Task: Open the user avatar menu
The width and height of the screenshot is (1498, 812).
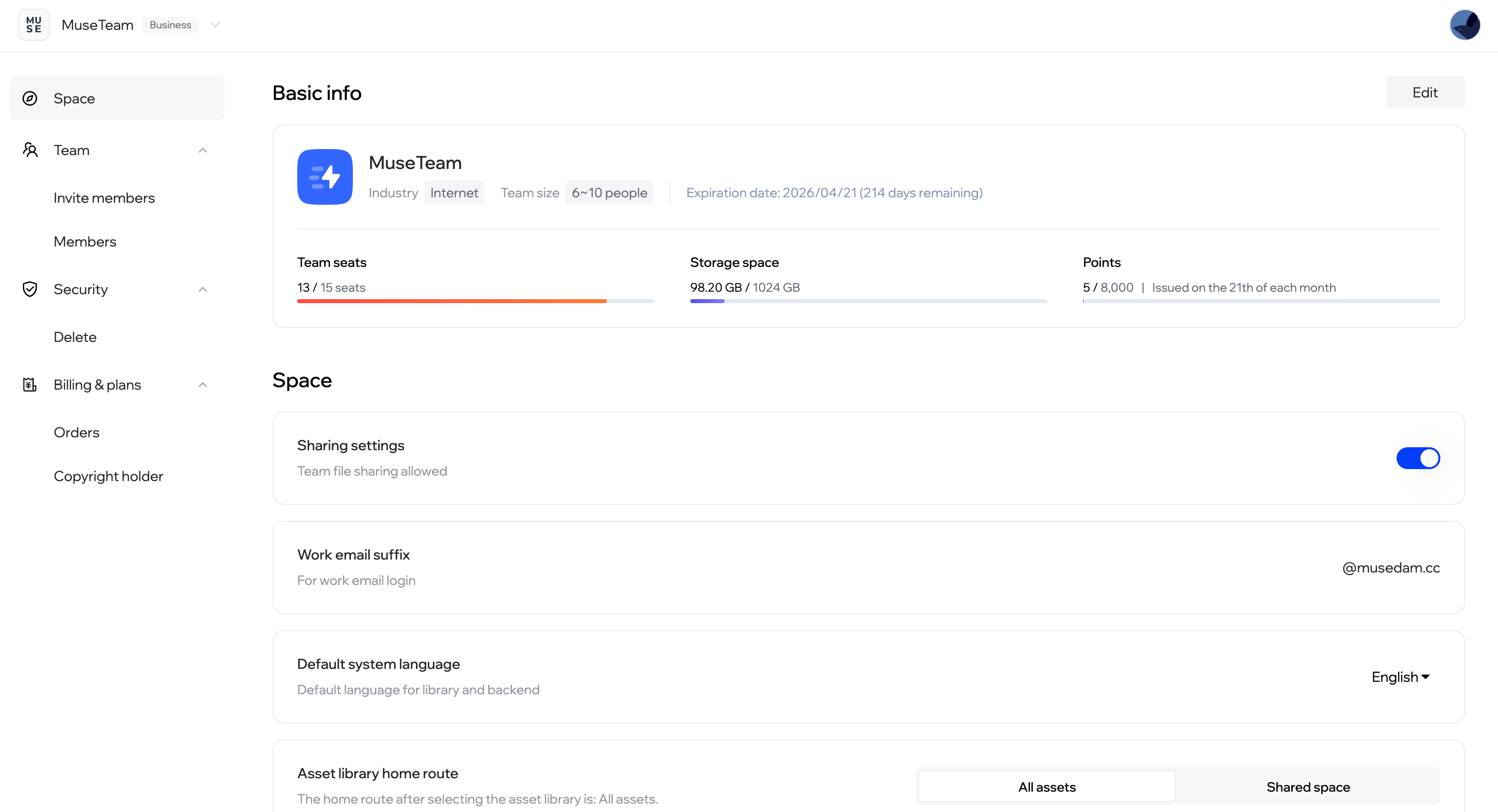Action: [1464, 25]
